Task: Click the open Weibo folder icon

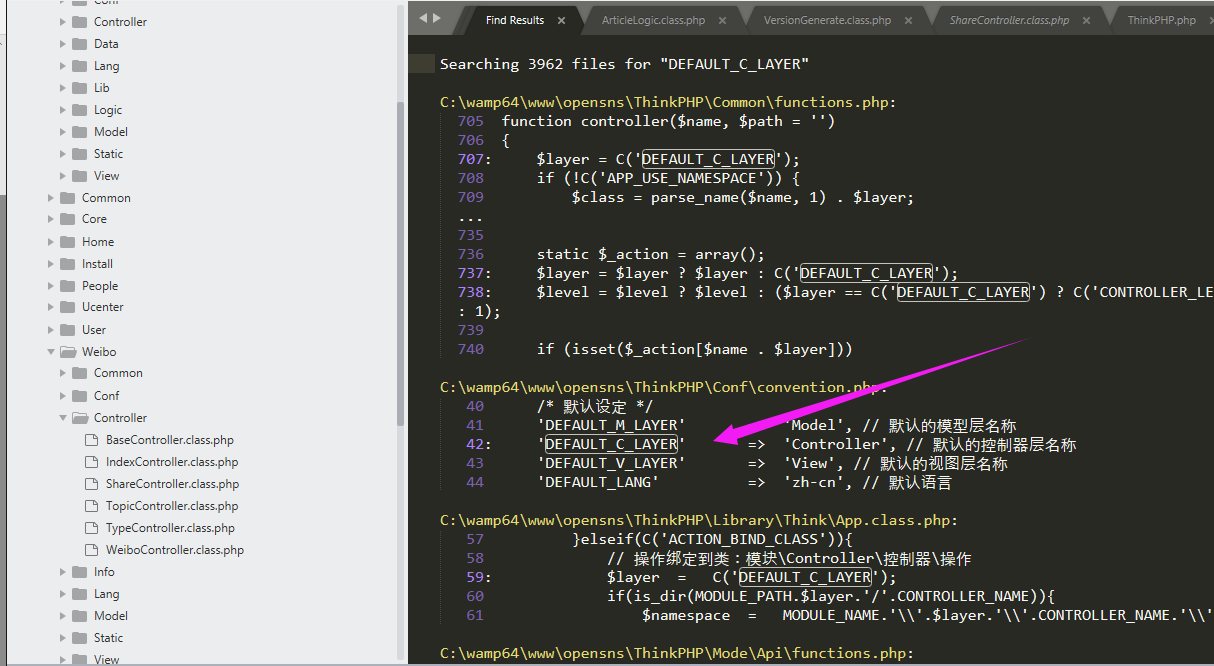Action: coord(67,352)
